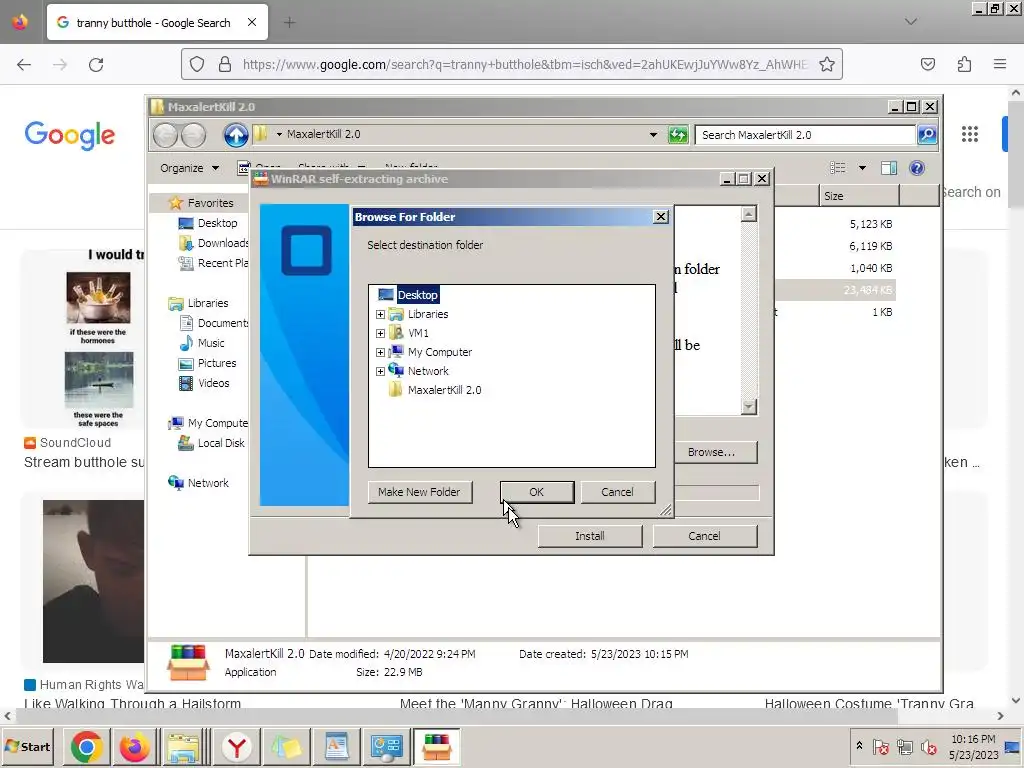
Task: Open Pocket save icon in Firefox
Action: pos(928,64)
